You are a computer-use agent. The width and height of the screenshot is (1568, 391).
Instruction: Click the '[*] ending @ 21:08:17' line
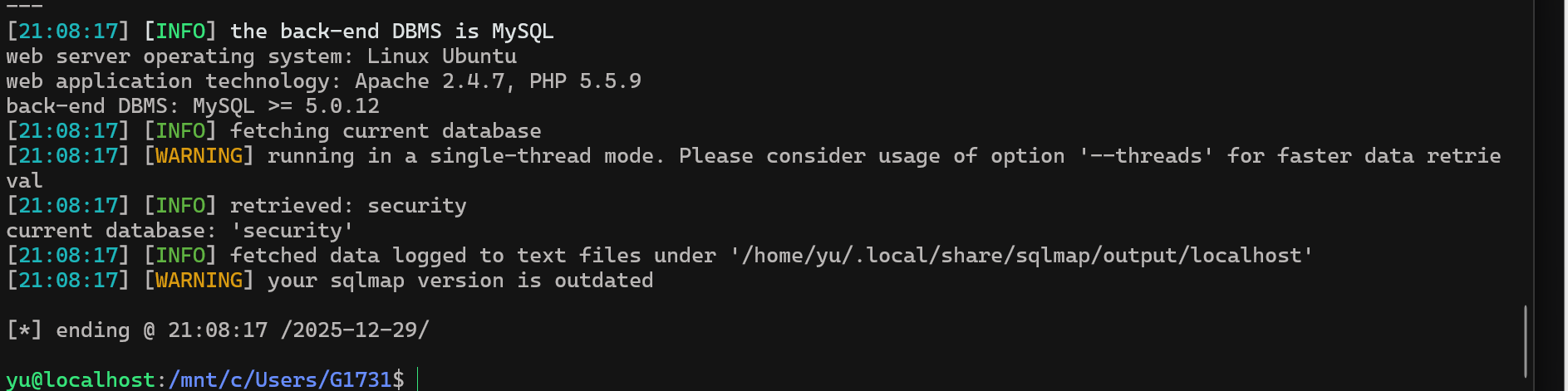click(x=137, y=330)
